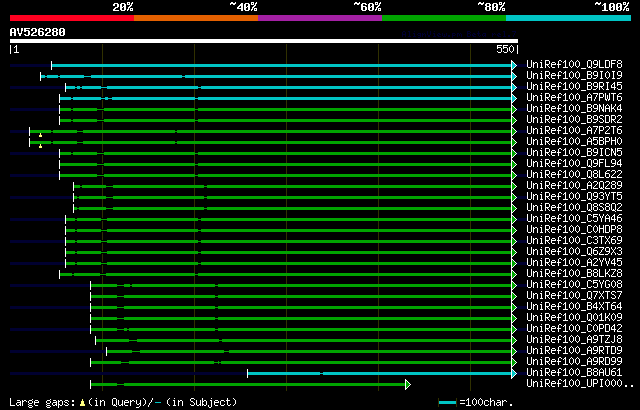The height and width of the screenshot is (410, 640).
Task: Click the green ~80% identity legend segment
Action: click(444, 18)
